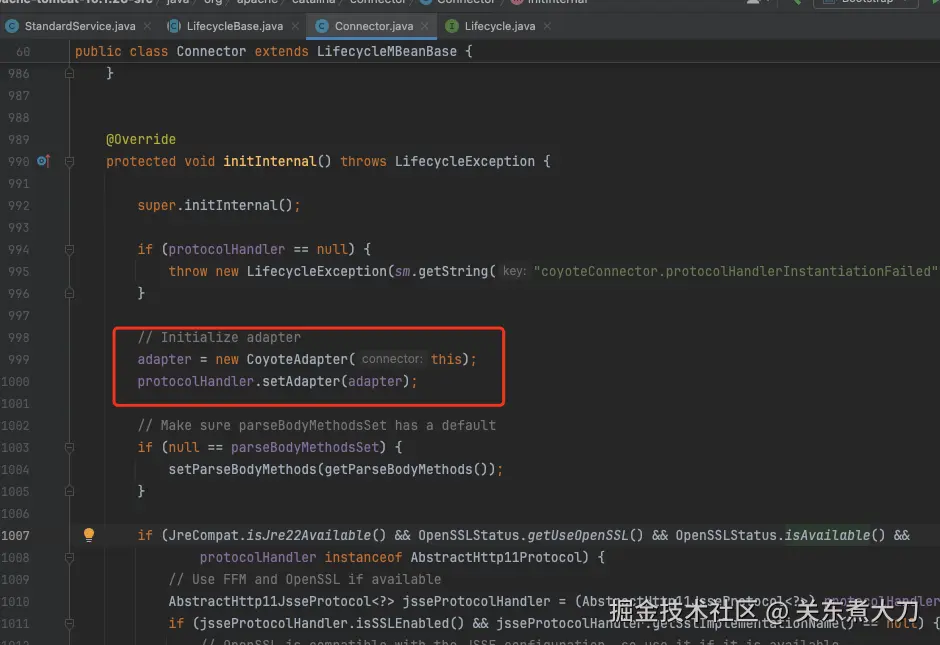Click isJre22Available on line 1007
The height and width of the screenshot is (645, 940).
[309, 535]
